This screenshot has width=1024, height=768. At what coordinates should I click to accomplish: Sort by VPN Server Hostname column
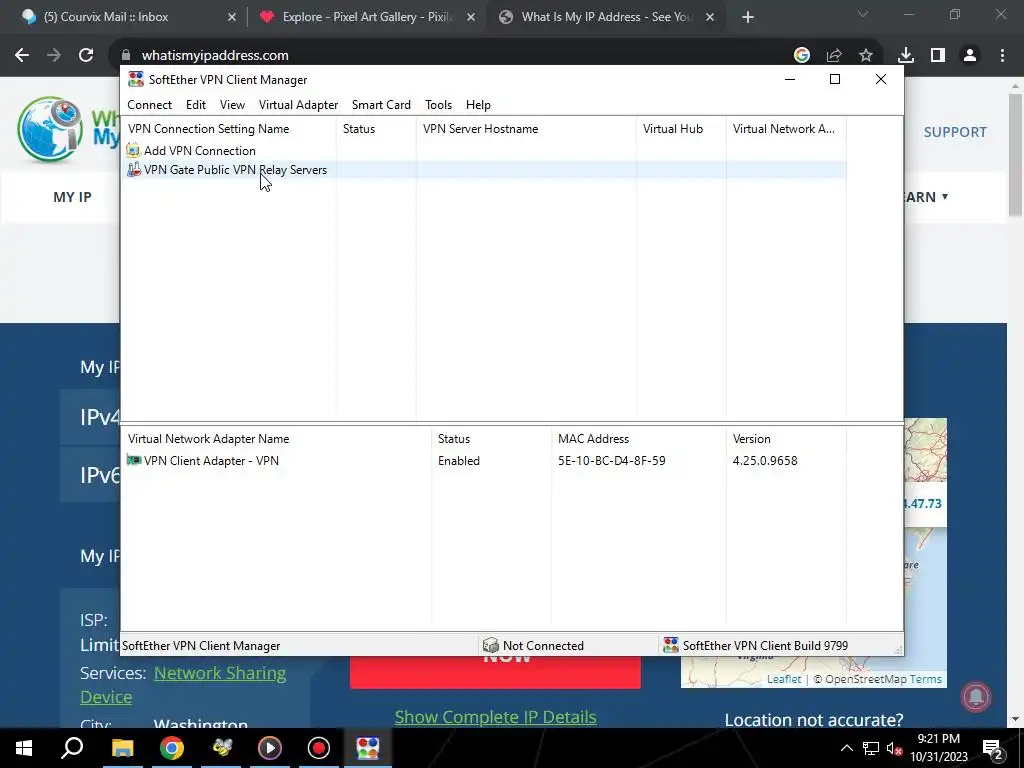click(526, 129)
